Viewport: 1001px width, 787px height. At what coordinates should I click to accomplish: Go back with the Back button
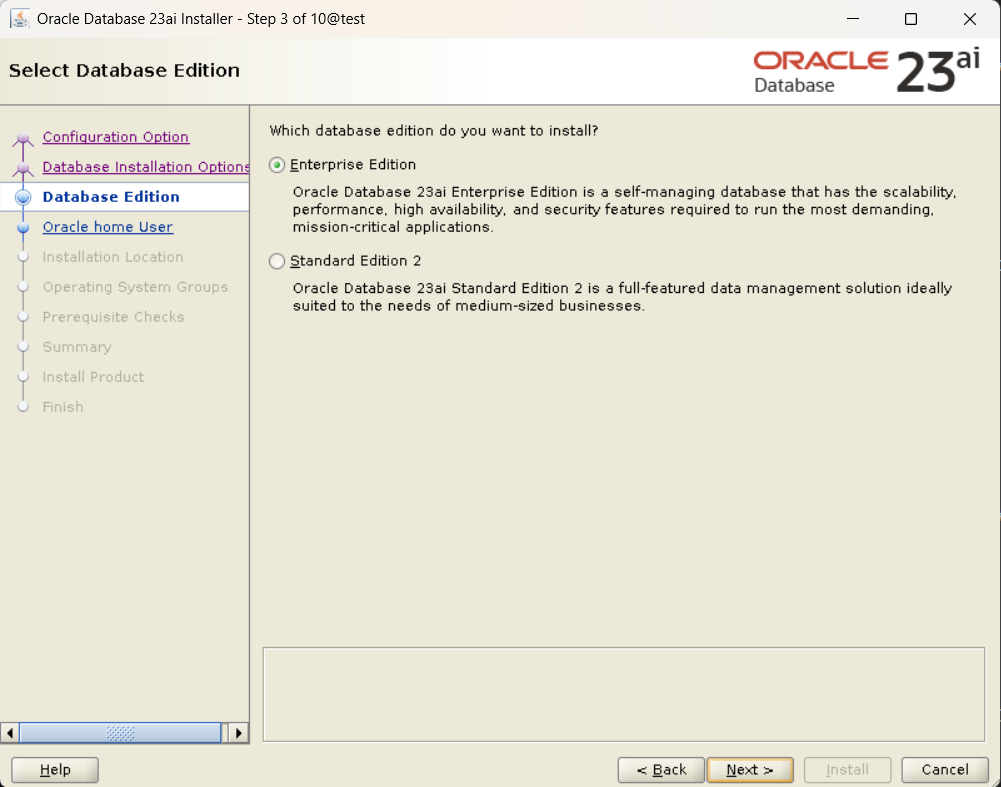click(x=661, y=770)
